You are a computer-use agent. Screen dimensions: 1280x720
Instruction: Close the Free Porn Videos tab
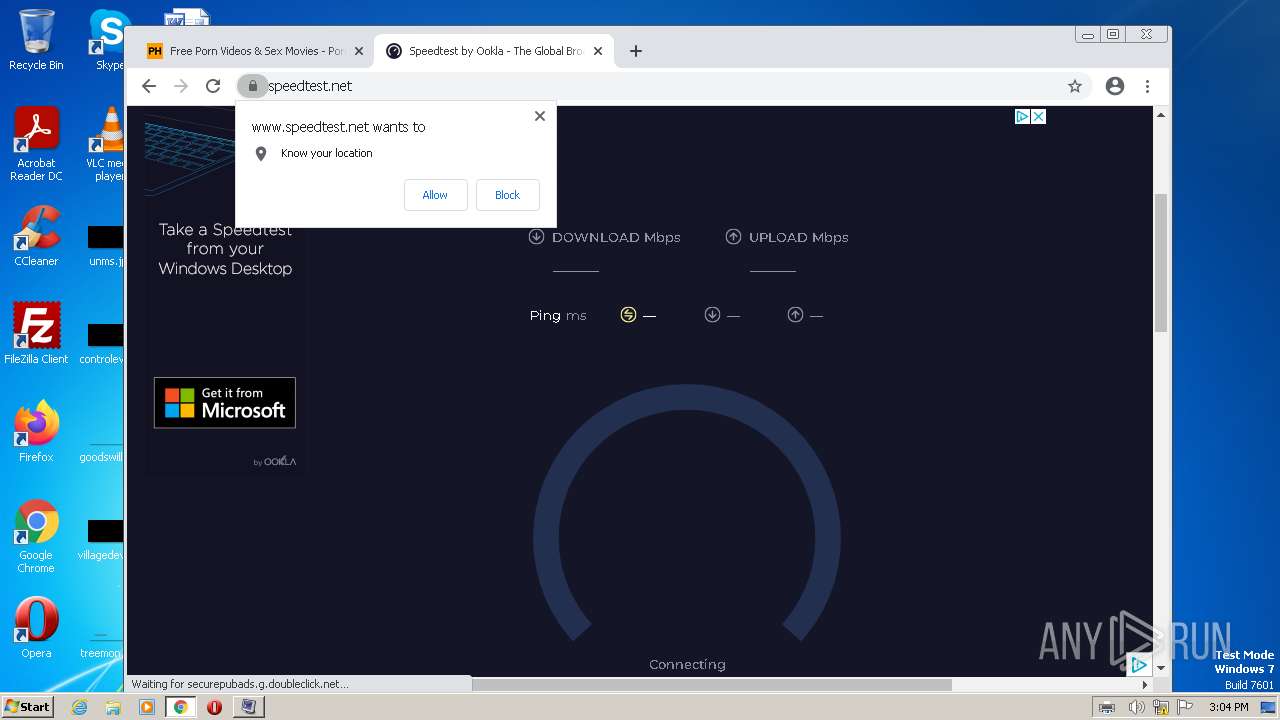click(x=359, y=51)
